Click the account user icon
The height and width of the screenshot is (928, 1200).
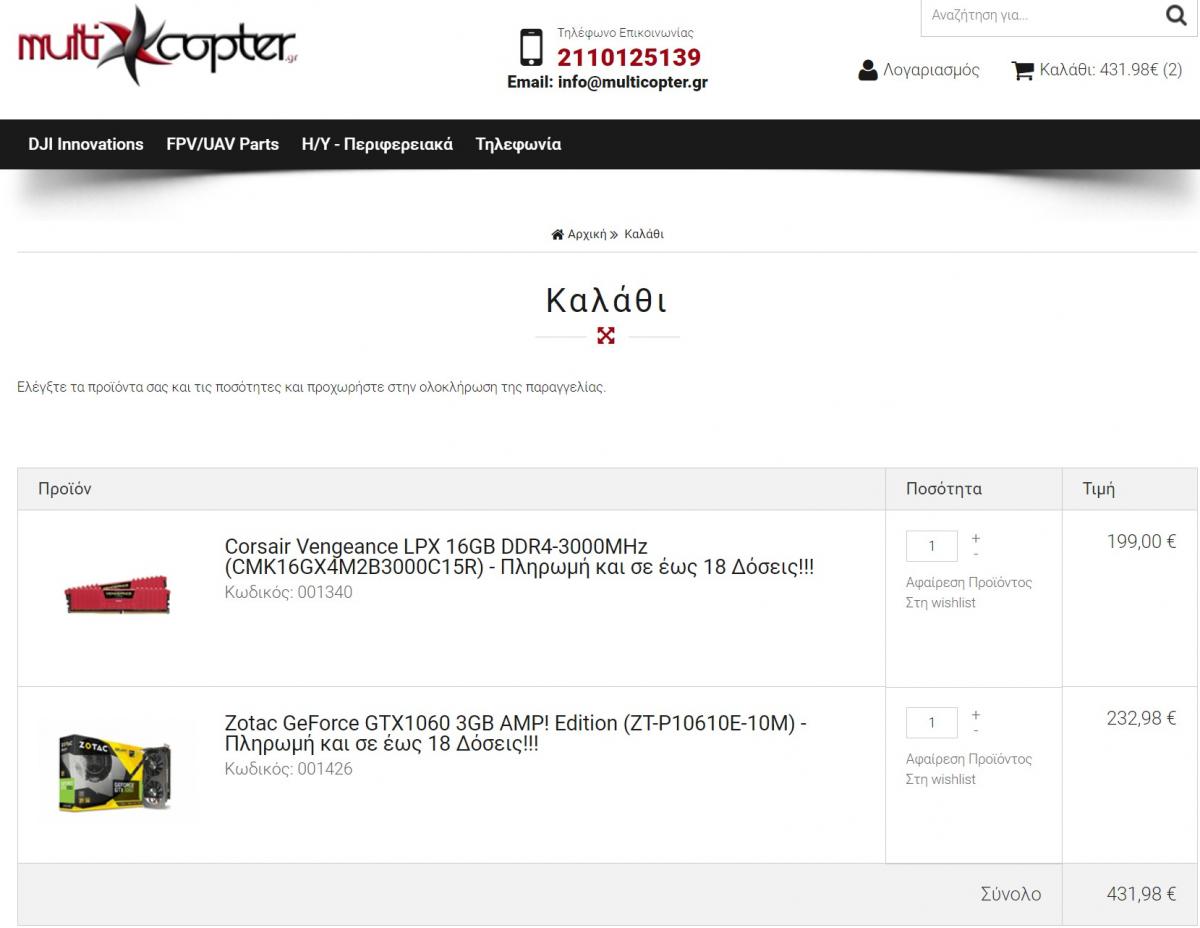(868, 70)
